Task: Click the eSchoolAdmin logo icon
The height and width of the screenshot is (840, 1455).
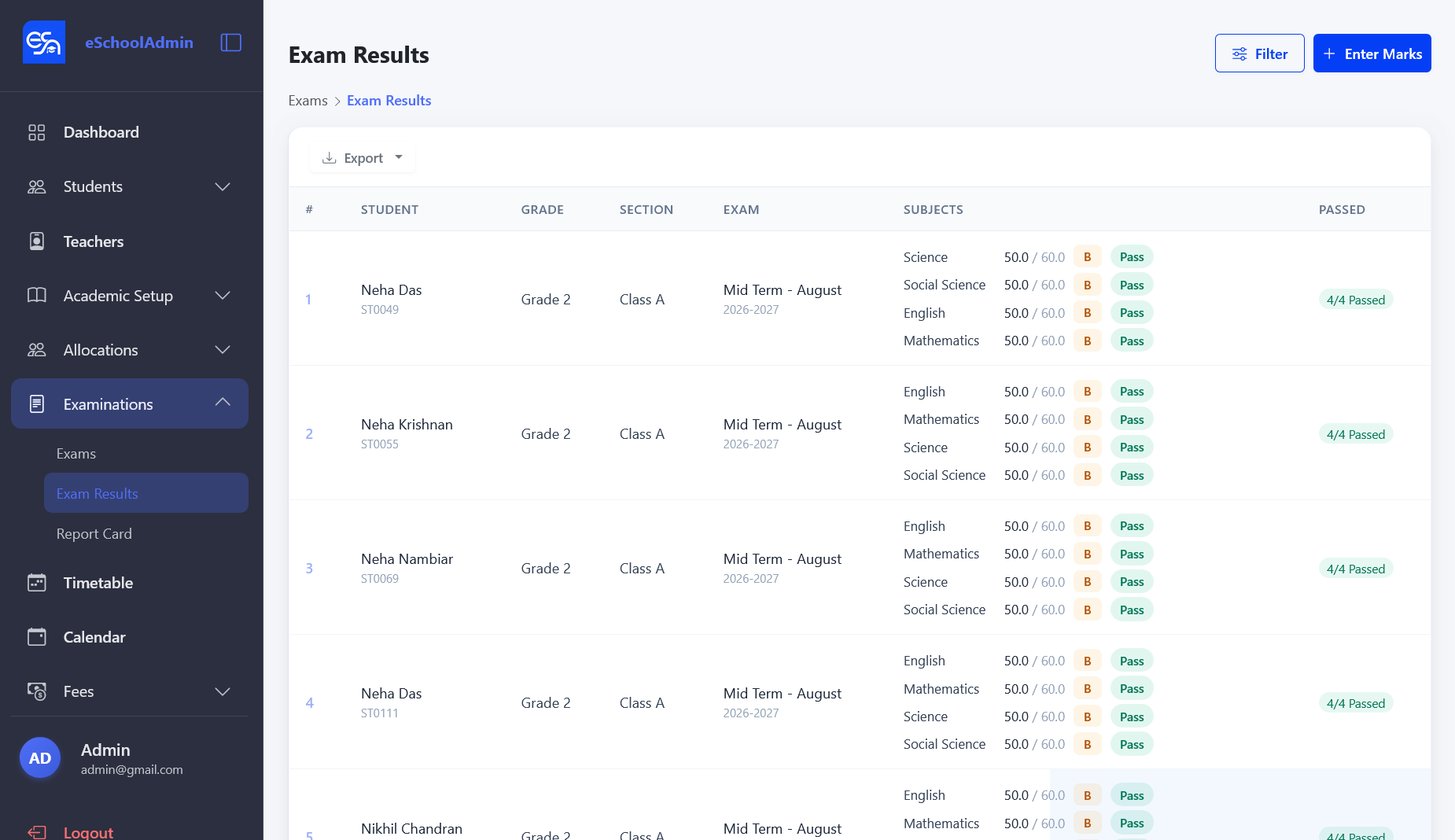Action: point(44,42)
